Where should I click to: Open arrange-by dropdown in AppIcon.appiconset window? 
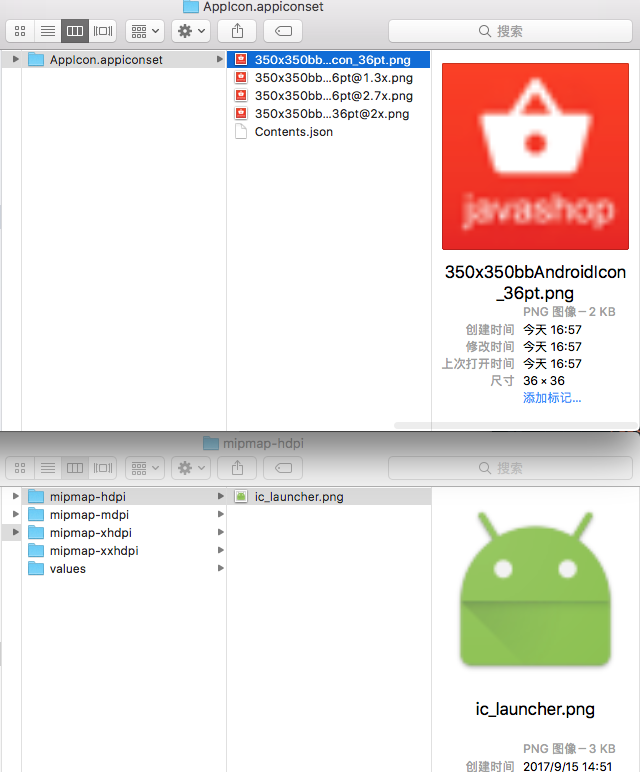tap(145, 31)
